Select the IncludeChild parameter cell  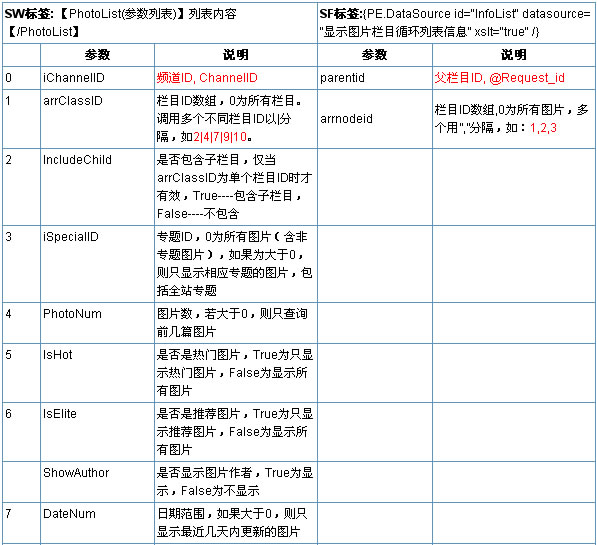(x=97, y=187)
